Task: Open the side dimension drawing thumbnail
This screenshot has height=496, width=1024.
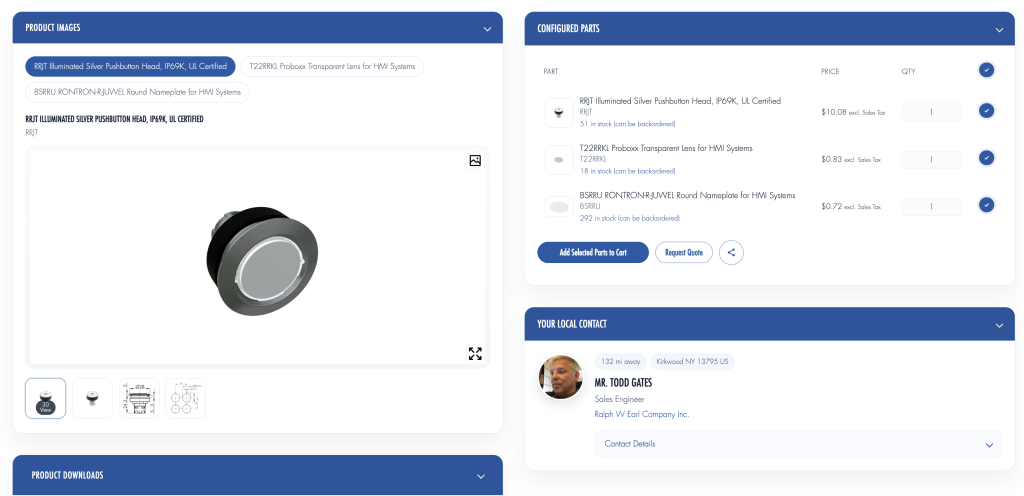Action: [139, 398]
